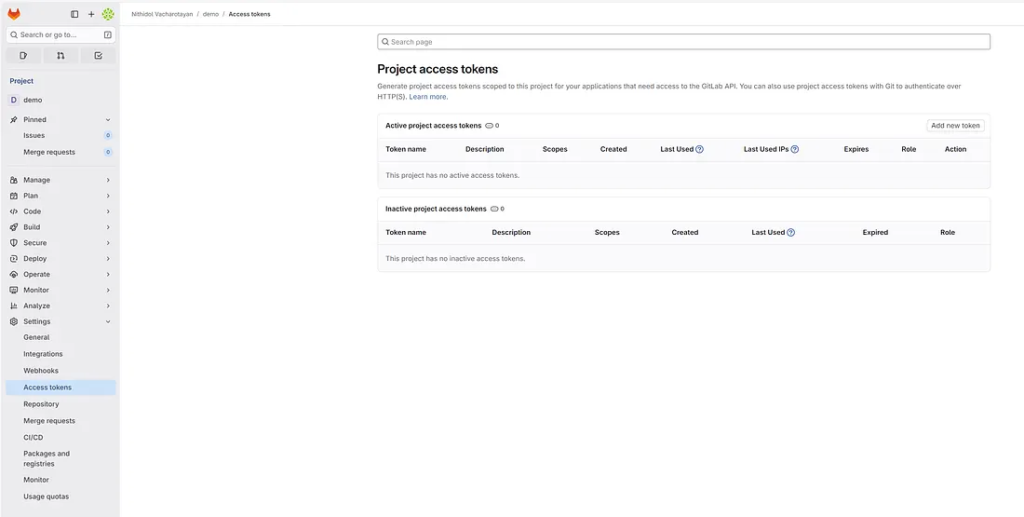
Task: Open the to-do list icon
Action: (x=98, y=56)
